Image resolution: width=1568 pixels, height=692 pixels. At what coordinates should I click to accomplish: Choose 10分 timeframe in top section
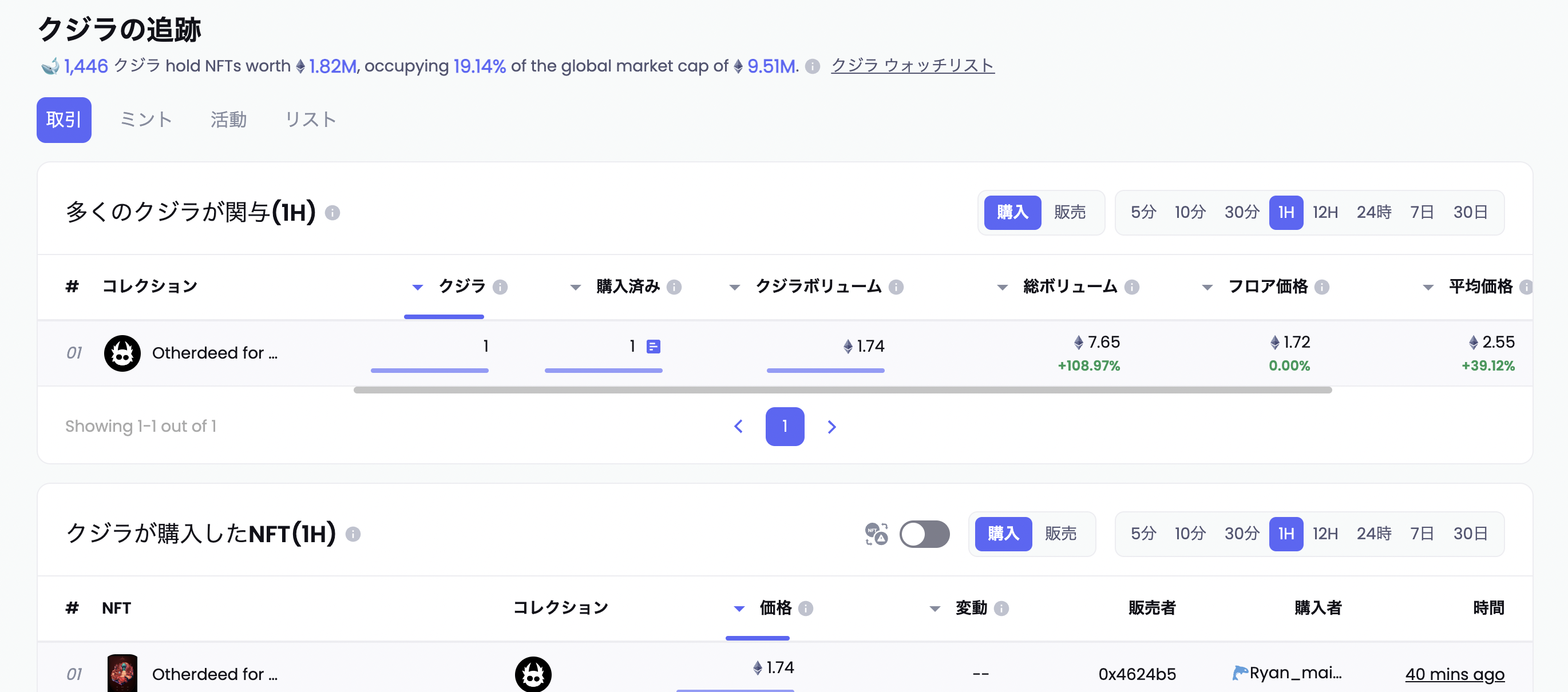coord(1190,213)
